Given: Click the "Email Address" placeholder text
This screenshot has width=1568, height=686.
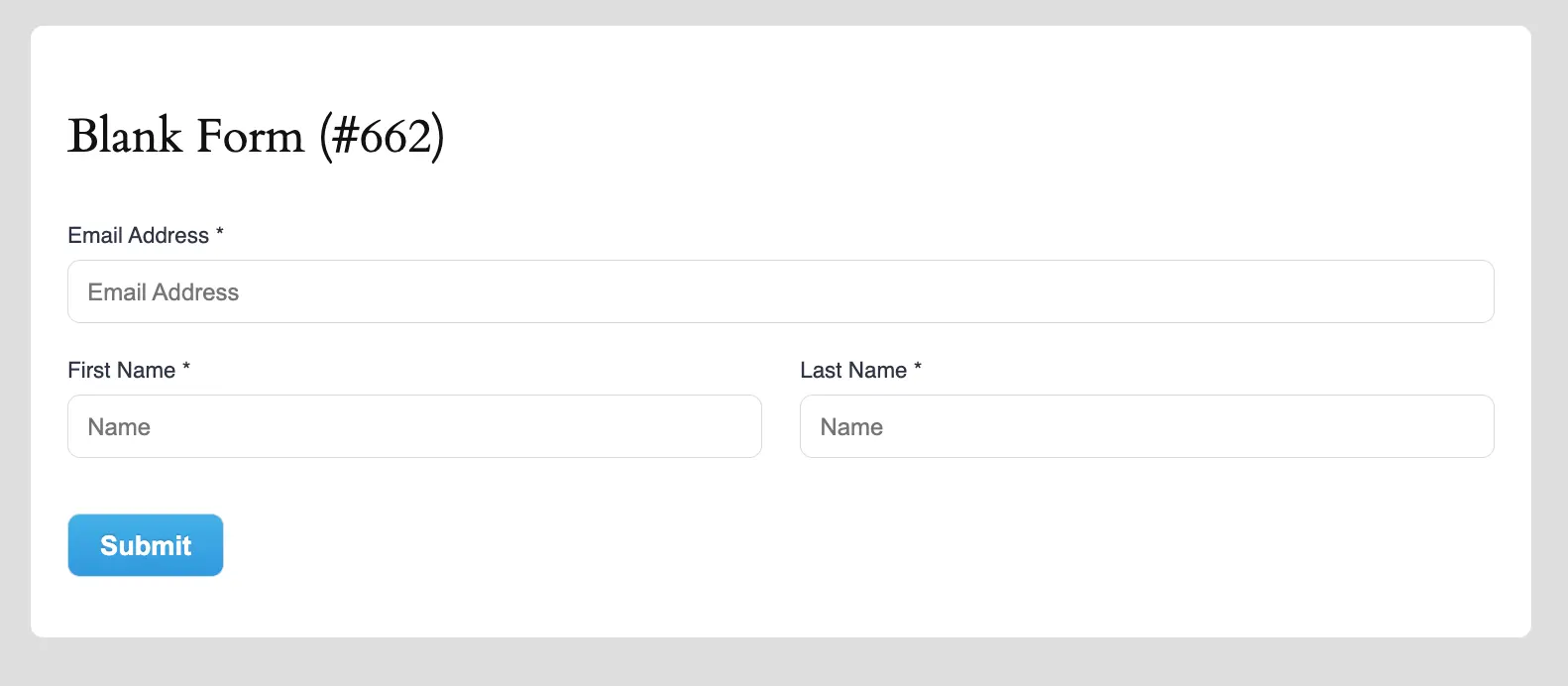Looking at the screenshot, I should [x=164, y=292].
